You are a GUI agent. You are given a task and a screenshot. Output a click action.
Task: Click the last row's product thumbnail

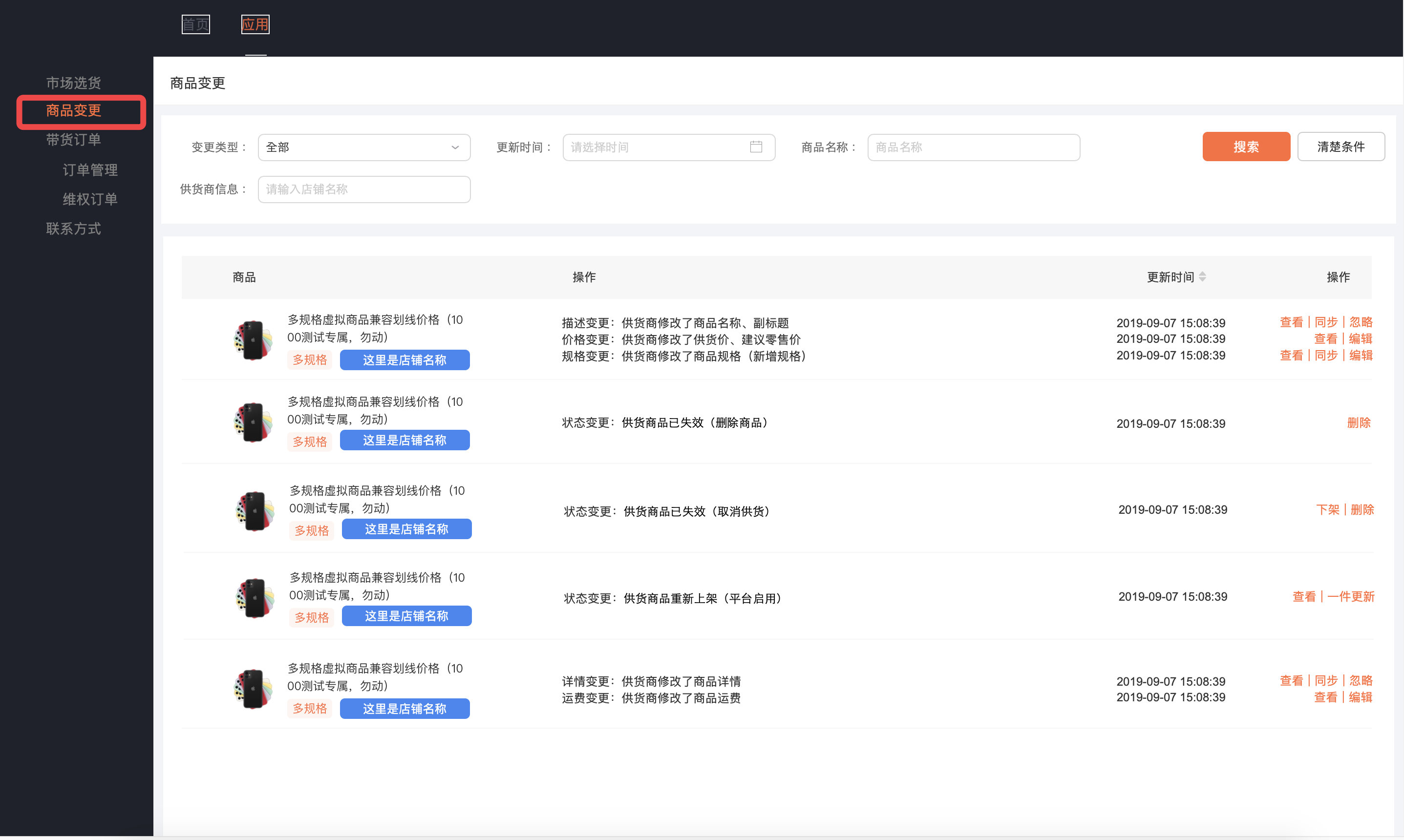(x=253, y=689)
